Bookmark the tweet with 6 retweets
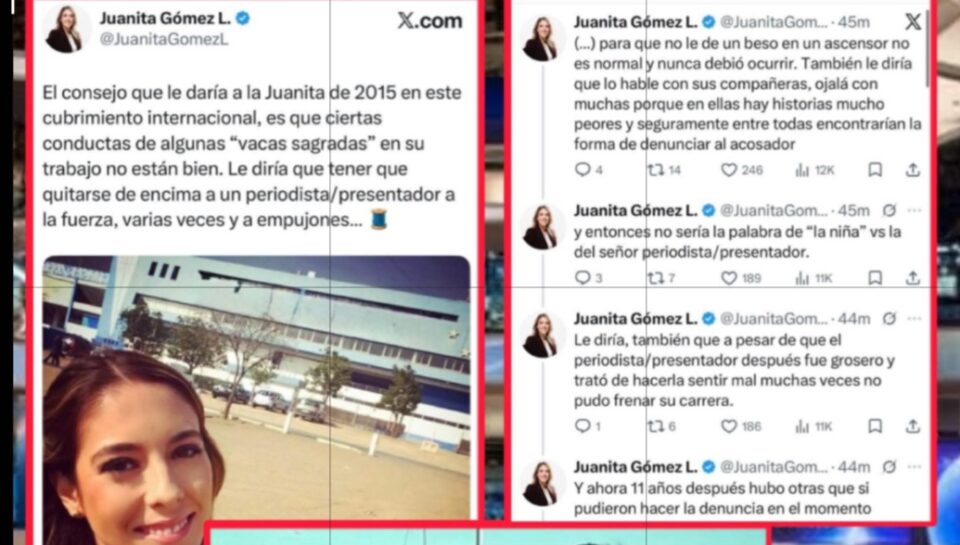960x545 pixels. [875, 426]
